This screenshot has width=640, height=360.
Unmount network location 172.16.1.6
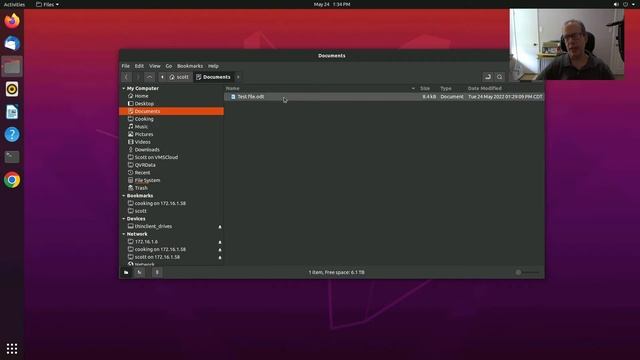(x=220, y=242)
